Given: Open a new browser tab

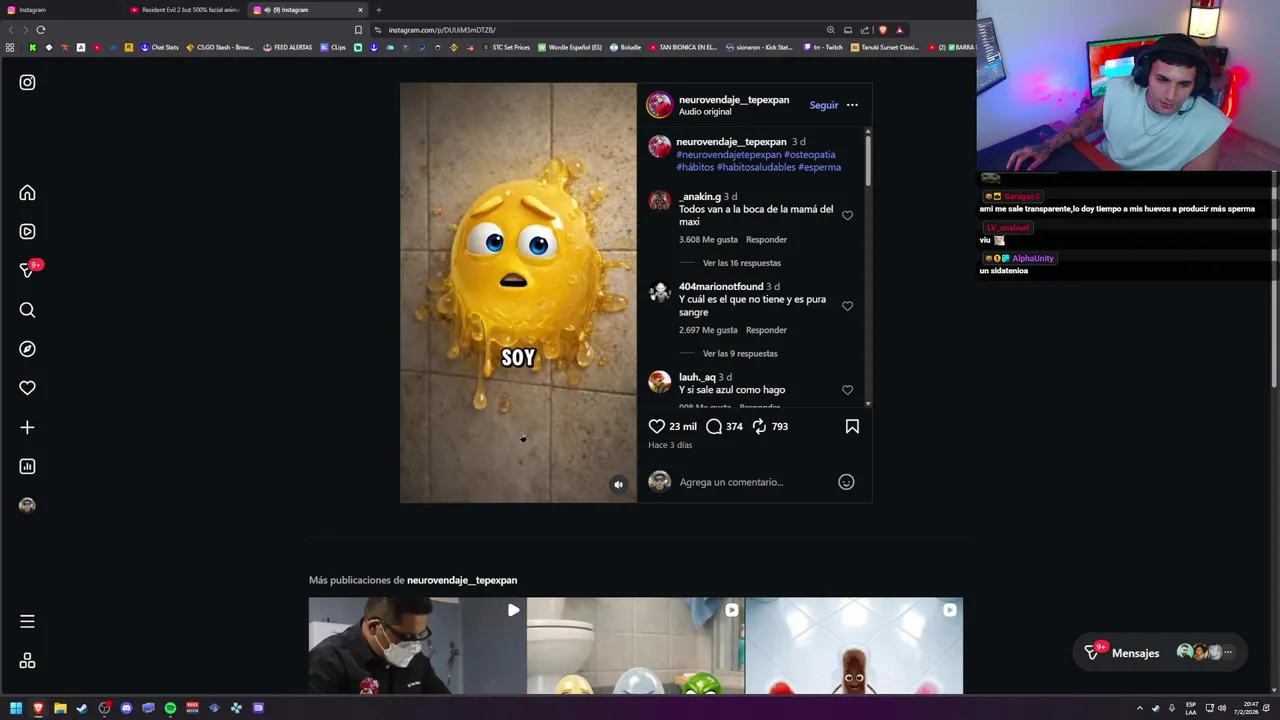Looking at the screenshot, I should point(379,10).
